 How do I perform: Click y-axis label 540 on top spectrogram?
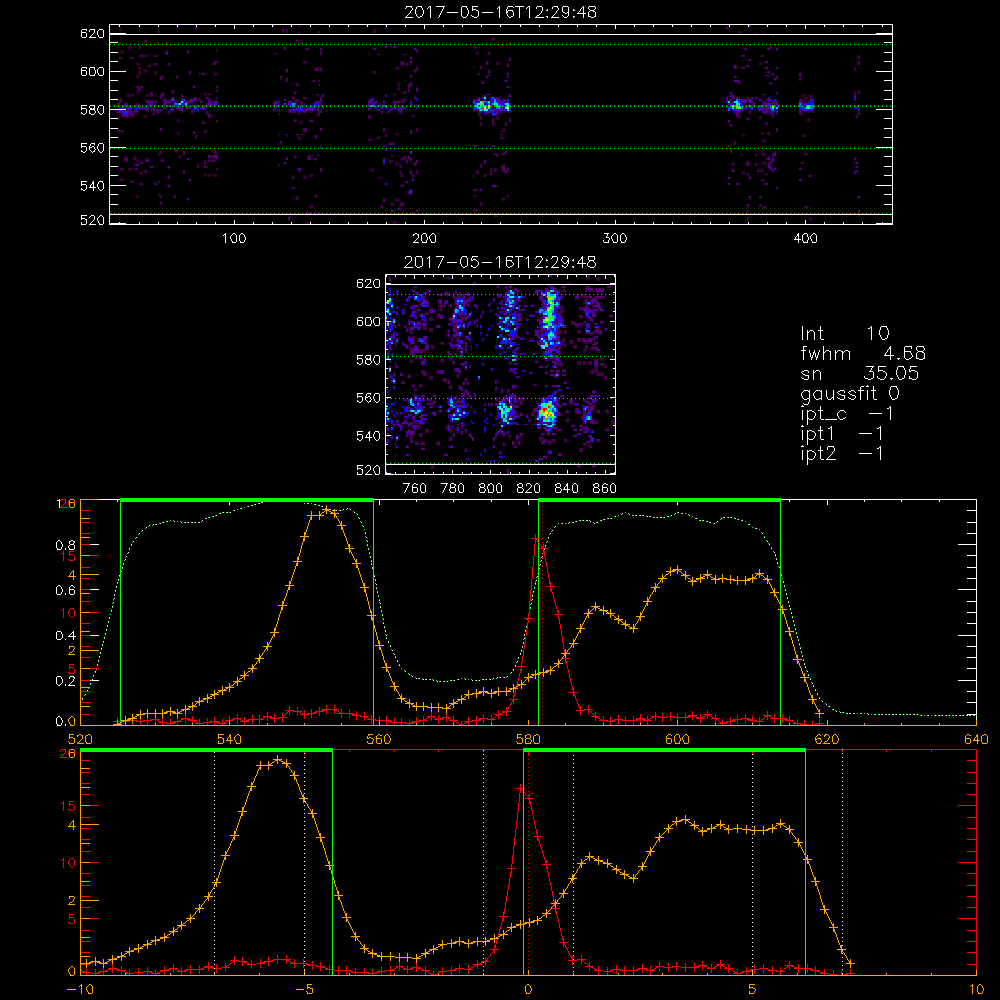click(92, 186)
